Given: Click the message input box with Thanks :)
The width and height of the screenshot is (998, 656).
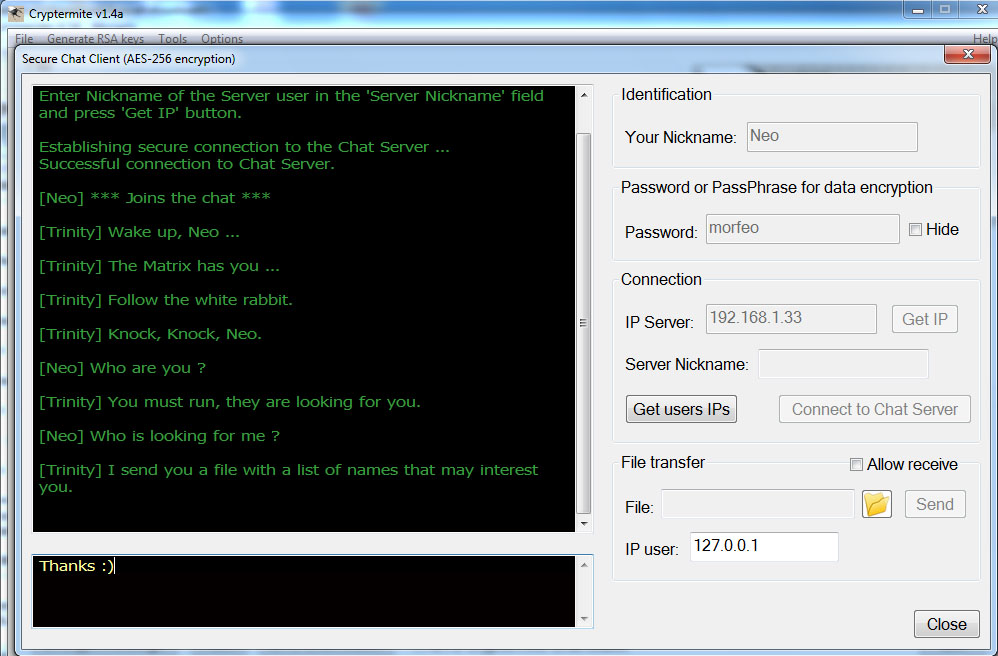Looking at the screenshot, I should click(304, 591).
